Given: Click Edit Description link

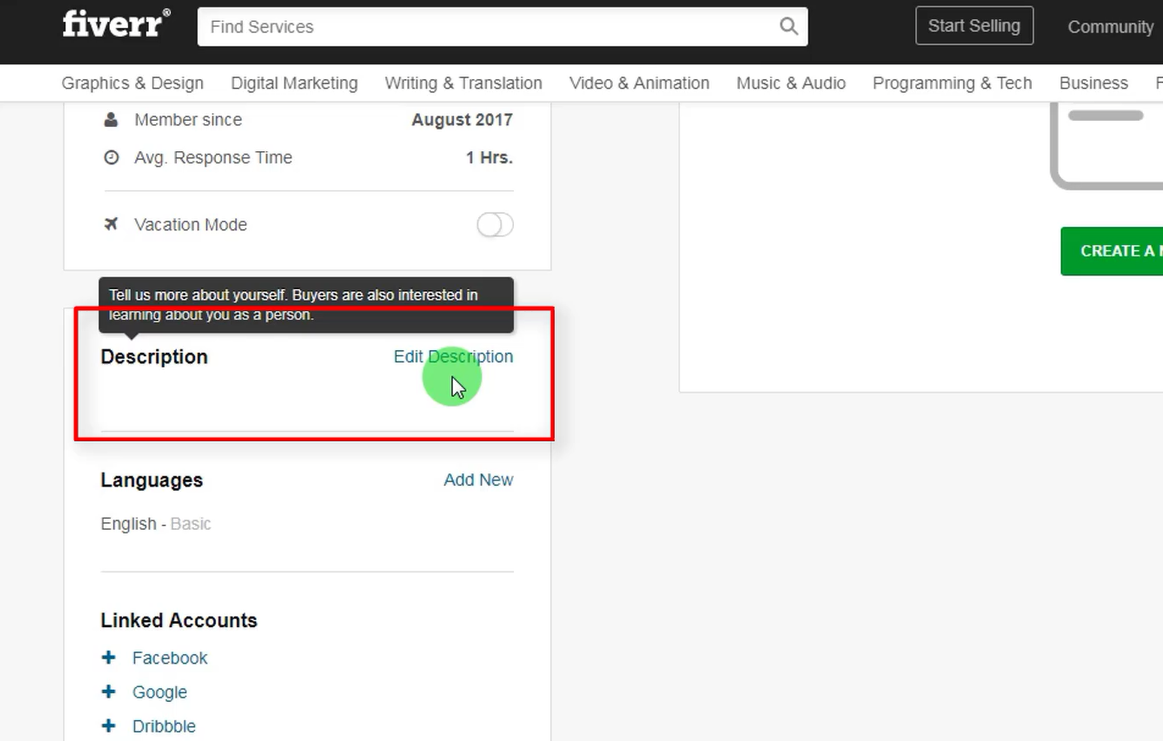Looking at the screenshot, I should click(453, 357).
